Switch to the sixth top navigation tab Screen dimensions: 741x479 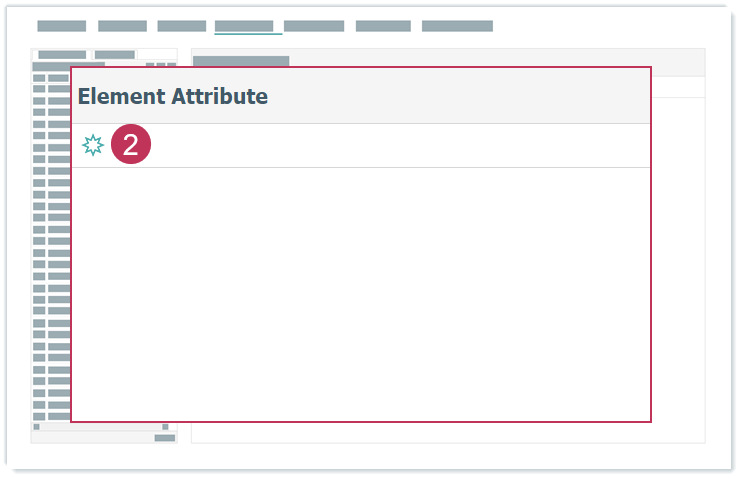pos(383,26)
